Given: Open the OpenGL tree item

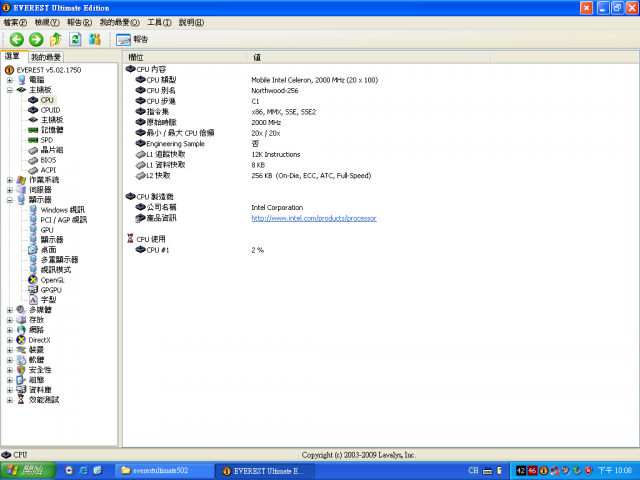Looking at the screenshot, I should pos(52,280).
